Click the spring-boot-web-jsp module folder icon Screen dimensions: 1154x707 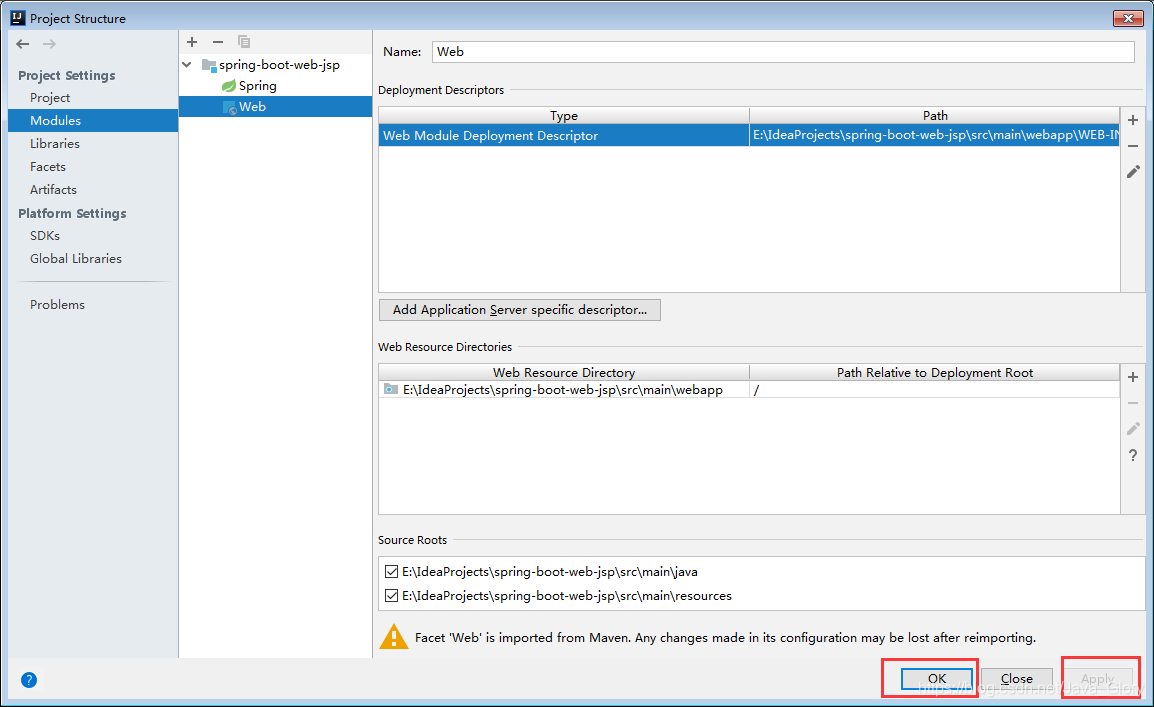209,65
